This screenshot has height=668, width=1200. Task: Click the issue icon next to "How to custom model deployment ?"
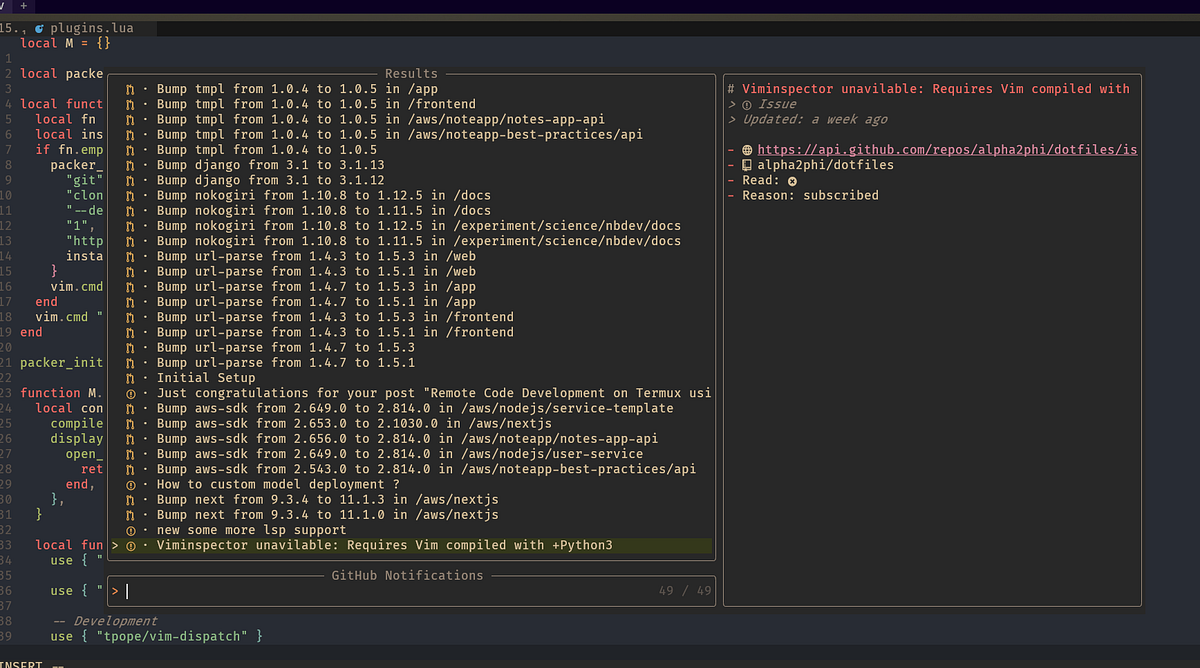point(129,484)
